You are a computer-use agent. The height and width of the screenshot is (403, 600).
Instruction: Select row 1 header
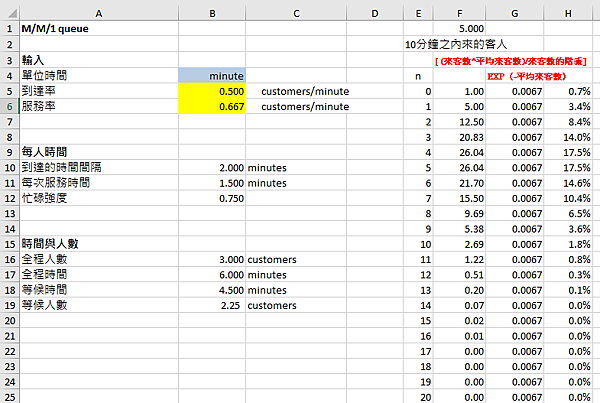pyautogui.click(x=10, y=29)
